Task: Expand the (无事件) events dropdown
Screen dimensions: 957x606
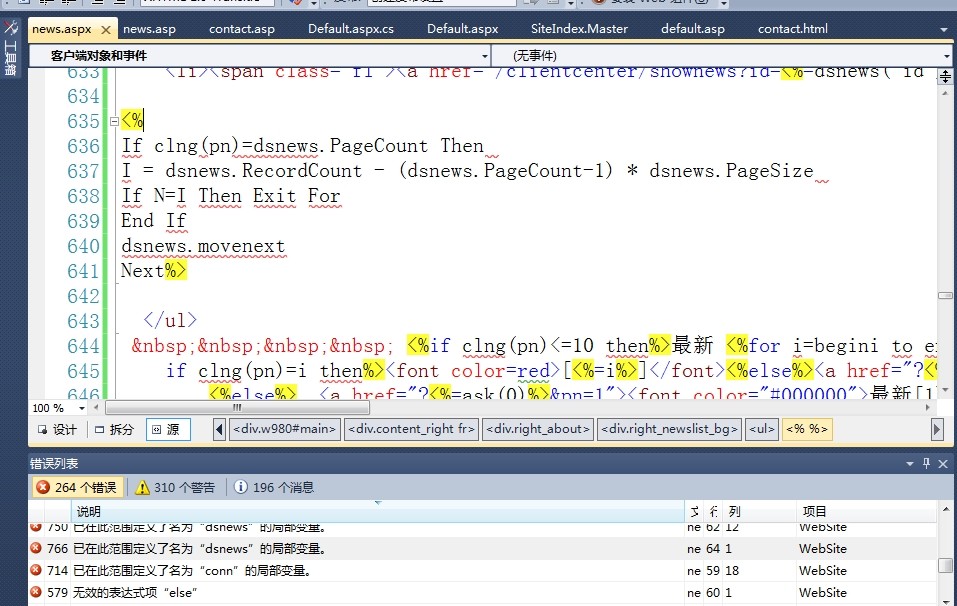Action: coord(946,56)
